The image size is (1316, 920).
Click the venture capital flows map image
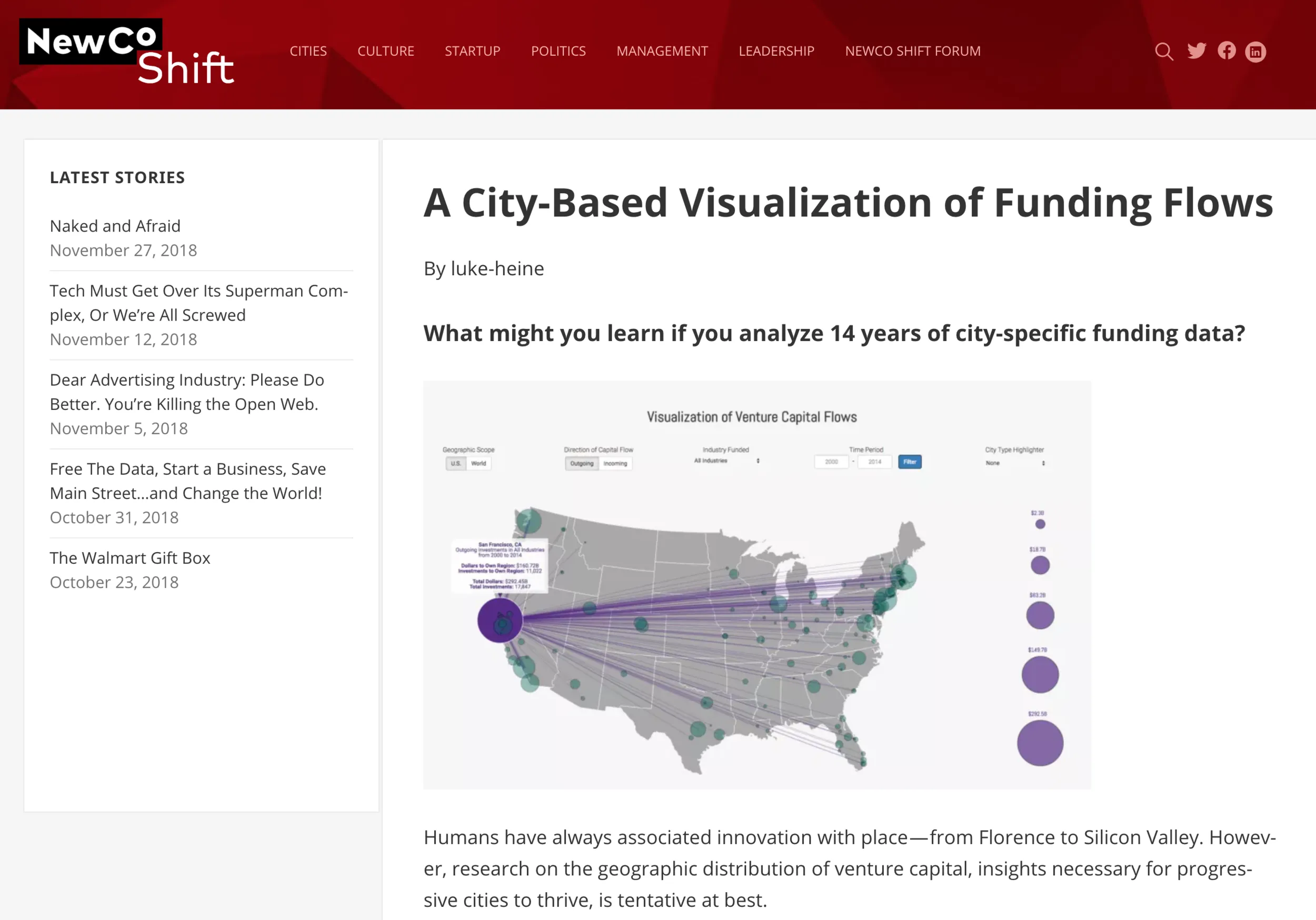757,585
